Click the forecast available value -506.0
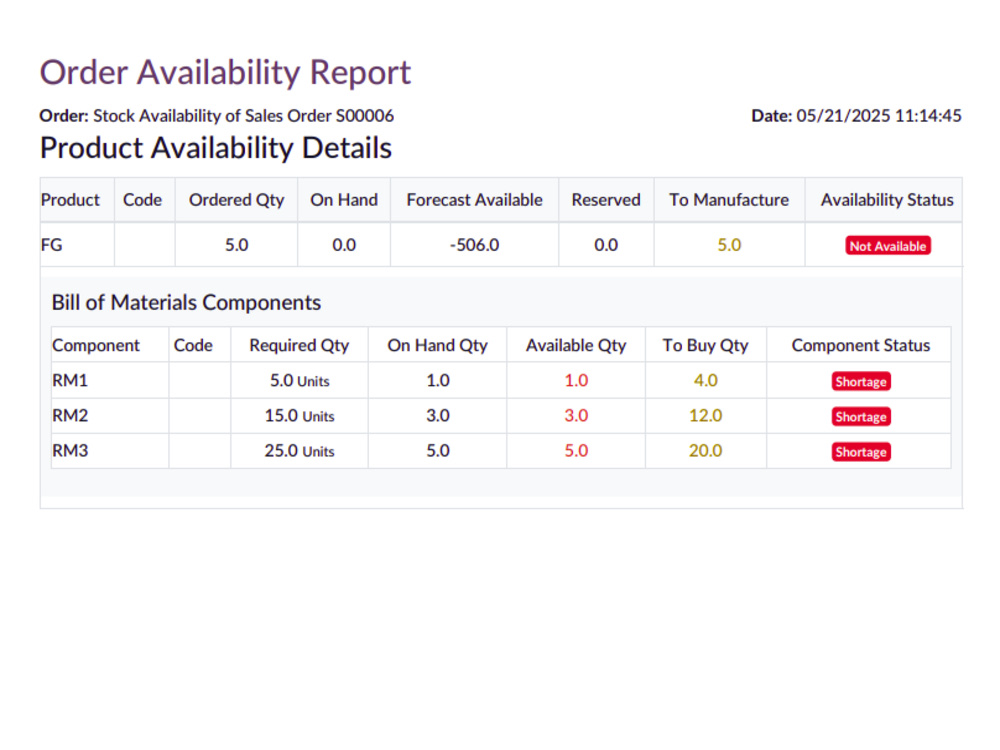The height and width of the screenshot is (750, 1000). tap(474, 246)
